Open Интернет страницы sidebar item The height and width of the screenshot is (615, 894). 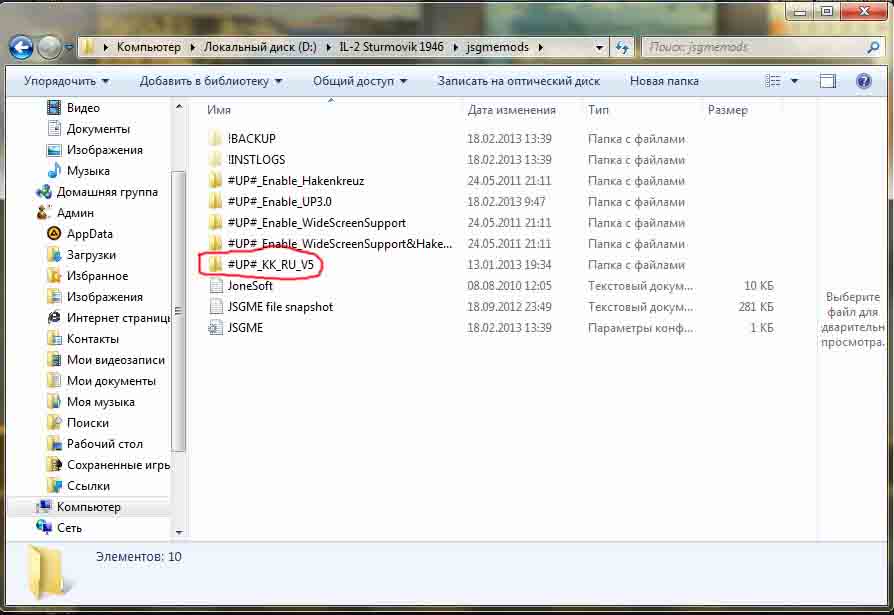[x=118, y=318]
